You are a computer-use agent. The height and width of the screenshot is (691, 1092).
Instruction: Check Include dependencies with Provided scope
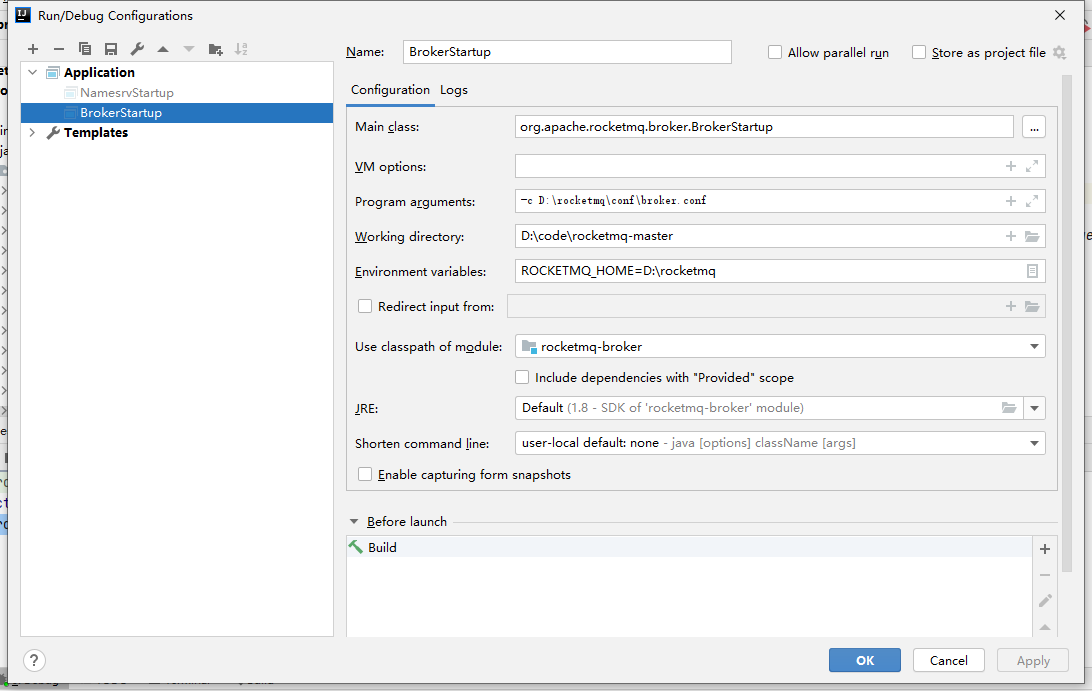522,377
